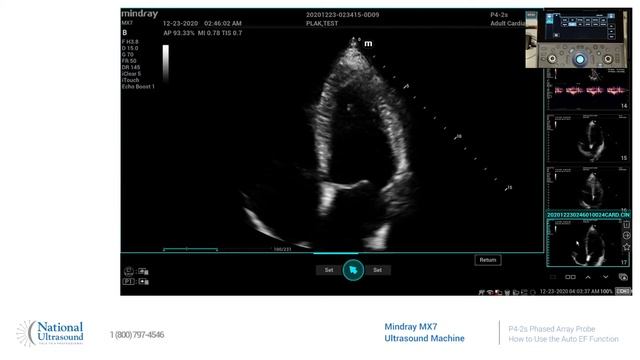Click the selected clip file name label

tap(588, 215)
